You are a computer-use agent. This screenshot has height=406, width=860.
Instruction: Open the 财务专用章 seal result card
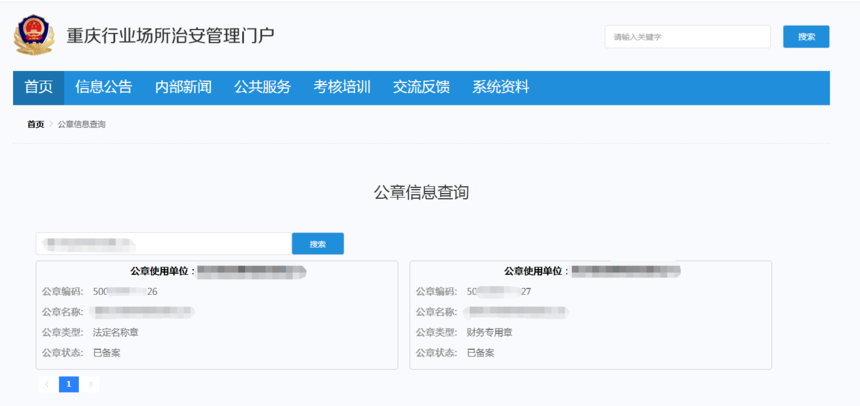tap(590, 314)
